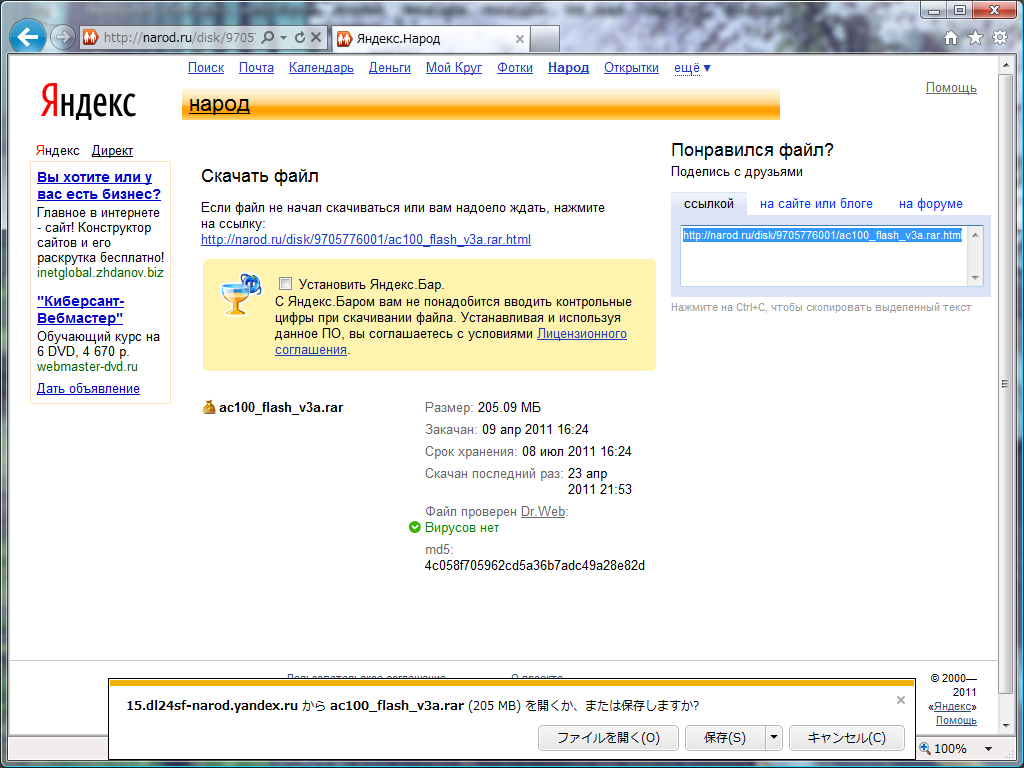The image size is (1024, 768).
Task: Click the direct download narod.ru file link
Action: click(366, 240)
